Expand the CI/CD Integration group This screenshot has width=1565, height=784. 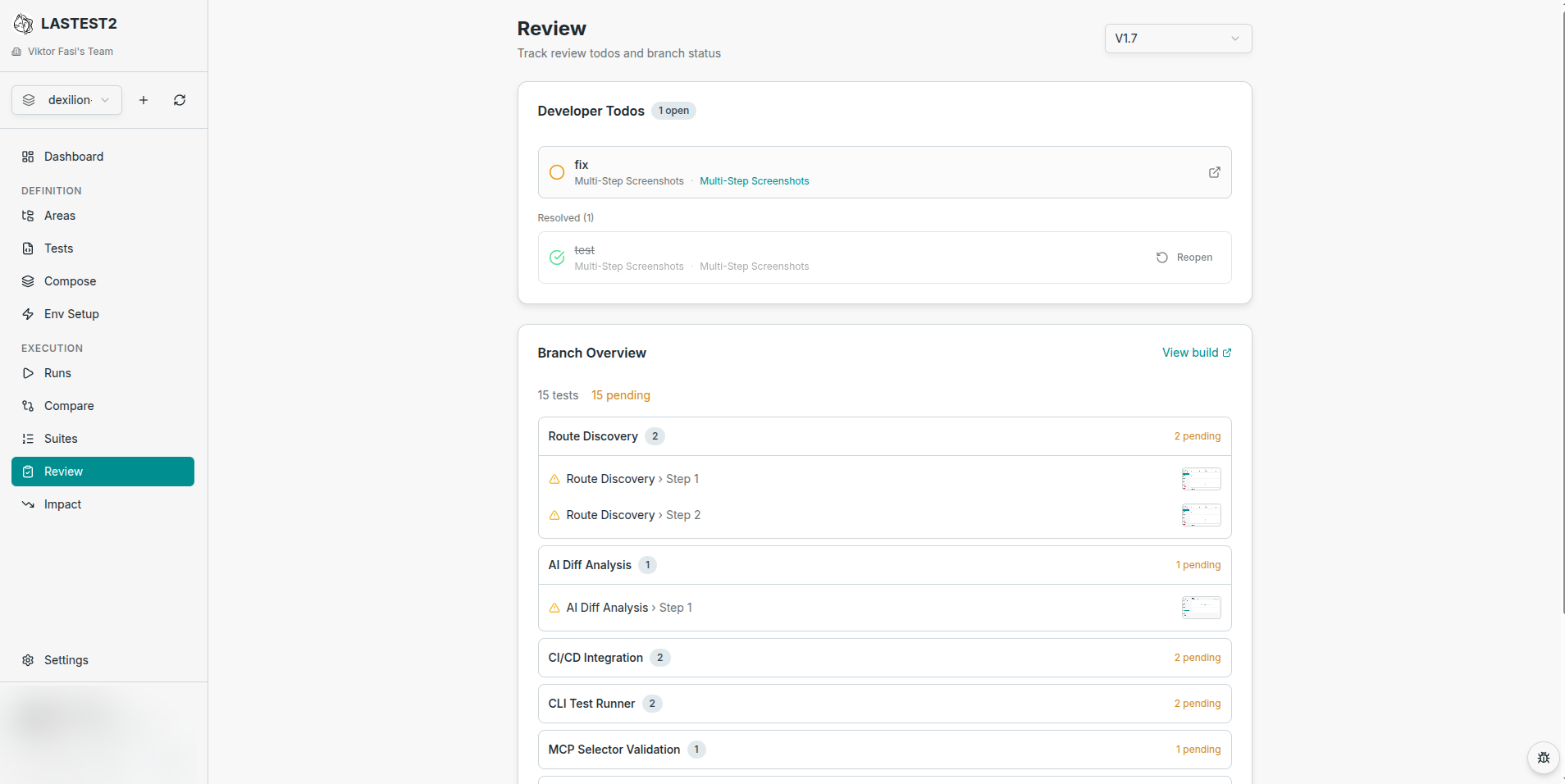884,658
